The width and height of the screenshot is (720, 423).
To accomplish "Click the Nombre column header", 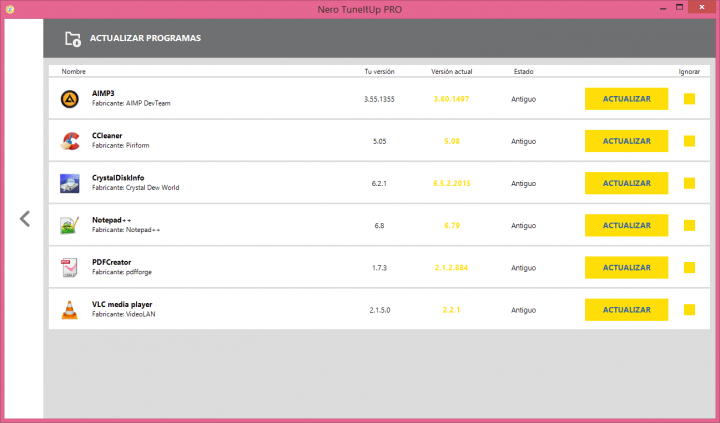I will pyautogui.click(x=73, y=72).
